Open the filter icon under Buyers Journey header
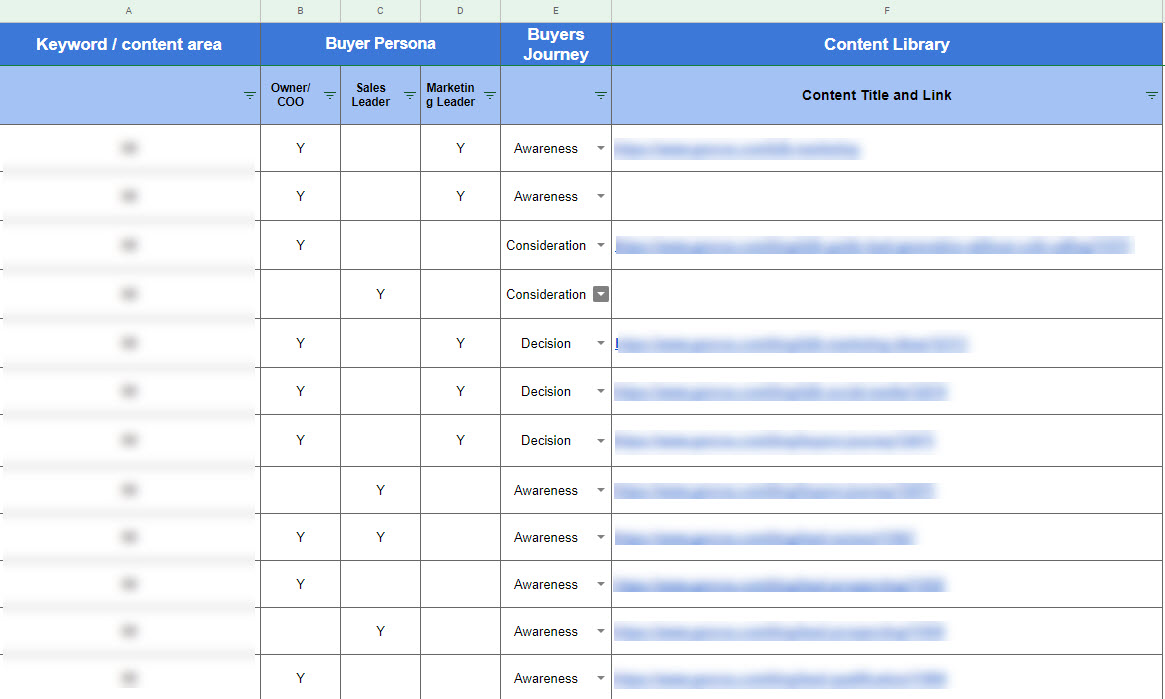 tap(600, 95)
